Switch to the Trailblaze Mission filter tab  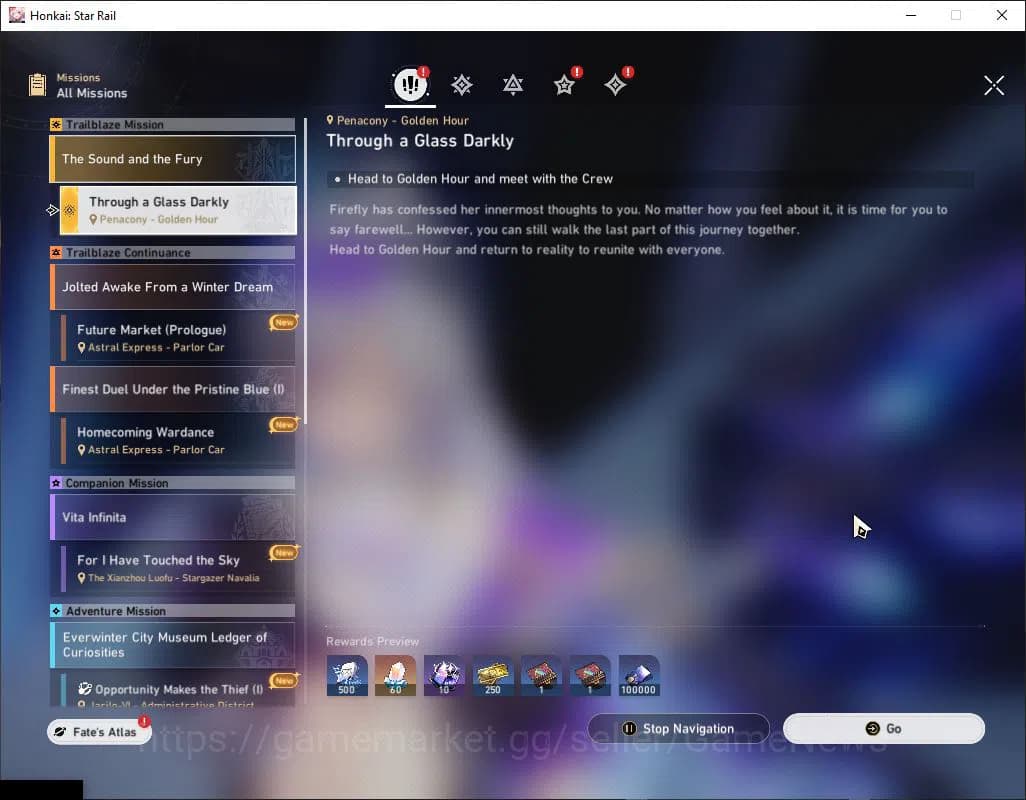pyautogui.click(x=461, y=85)
